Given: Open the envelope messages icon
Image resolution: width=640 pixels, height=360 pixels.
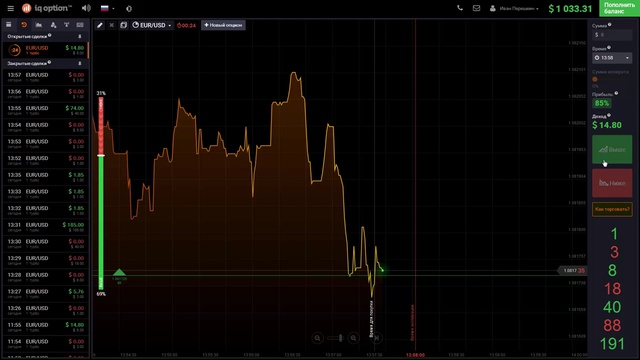Looking at the screenshot, I should point(476,8).
